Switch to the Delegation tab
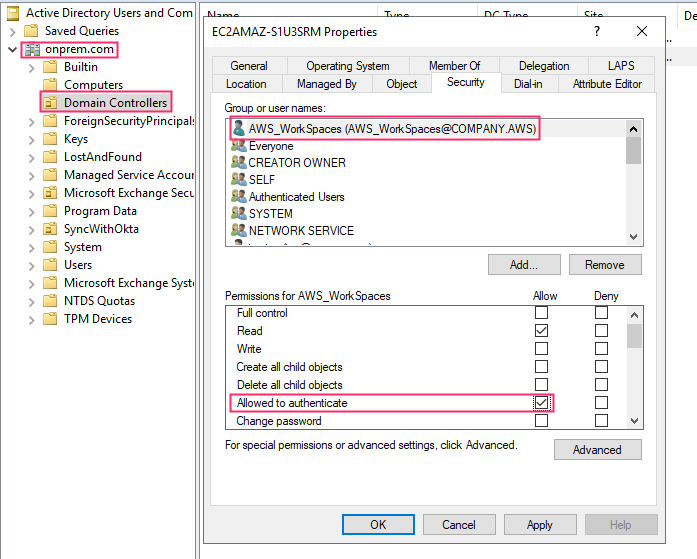The width and height of the screenshot is (697, 559). pyautogui.click(x=544, y=66)
